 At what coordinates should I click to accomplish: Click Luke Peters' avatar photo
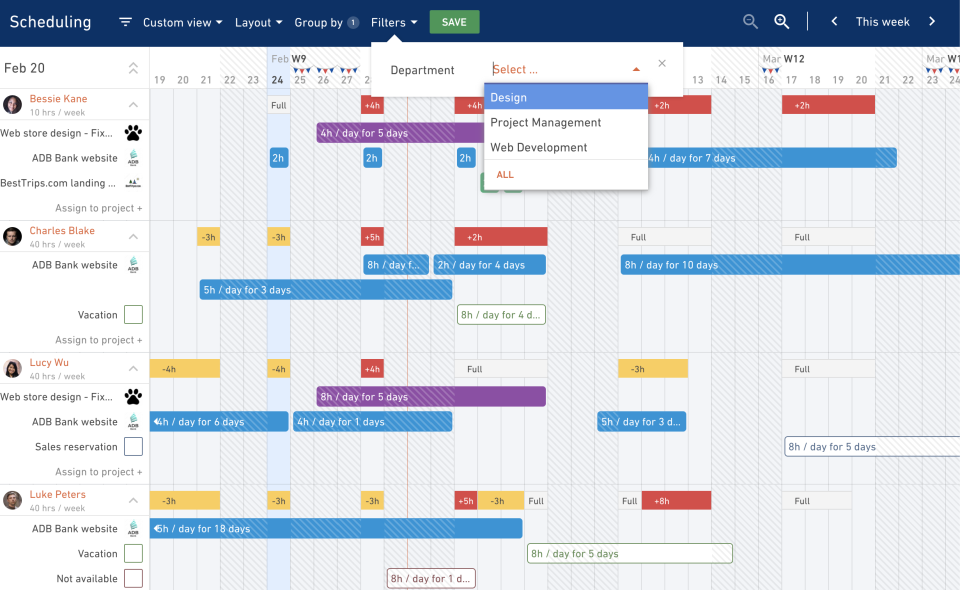[12, 500]
